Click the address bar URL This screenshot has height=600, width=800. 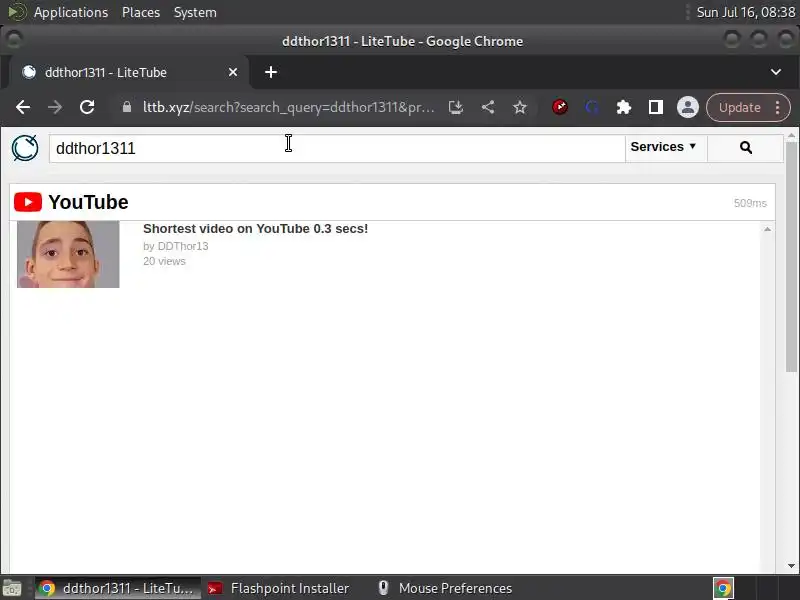(288, 107)
